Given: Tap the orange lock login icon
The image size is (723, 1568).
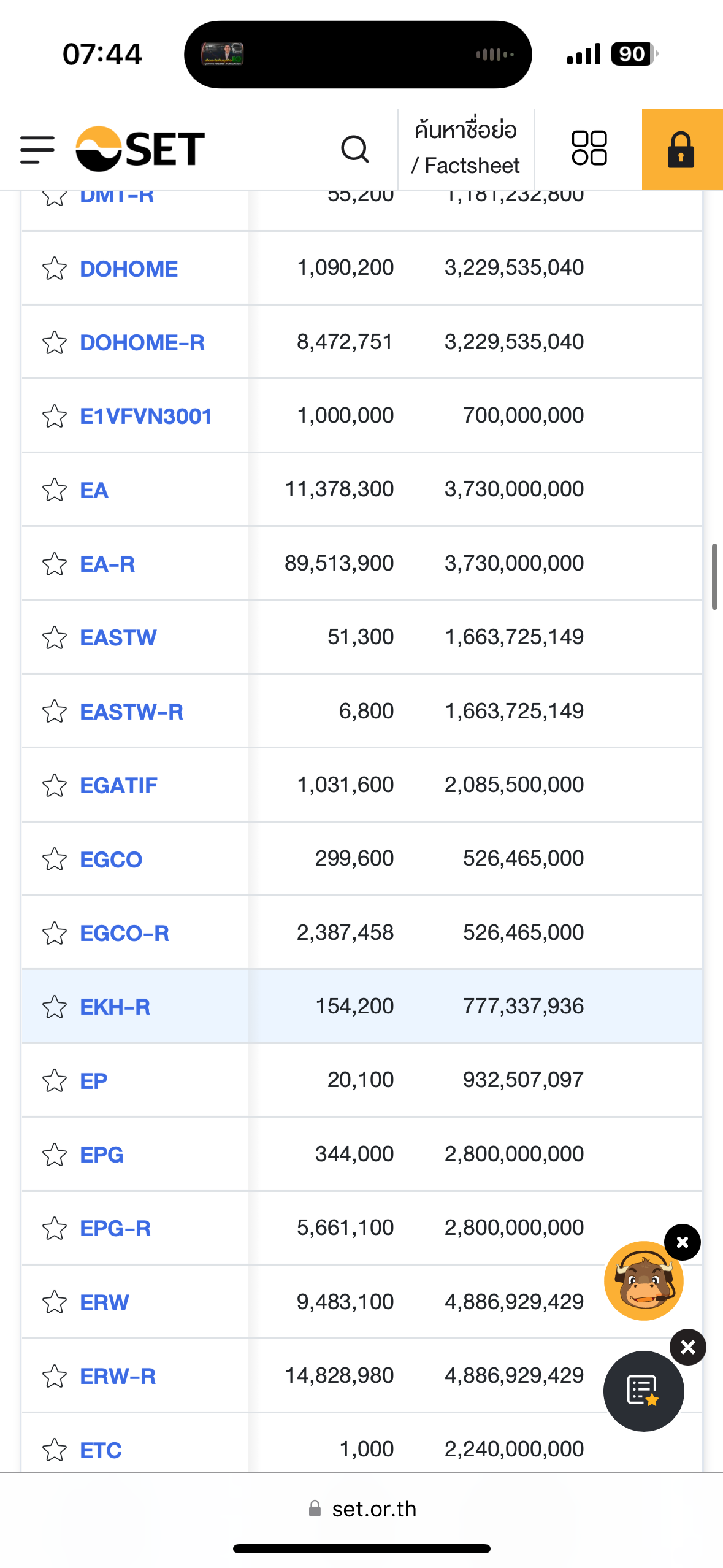Looking at the screenshot, I should [x=681, y=150].
